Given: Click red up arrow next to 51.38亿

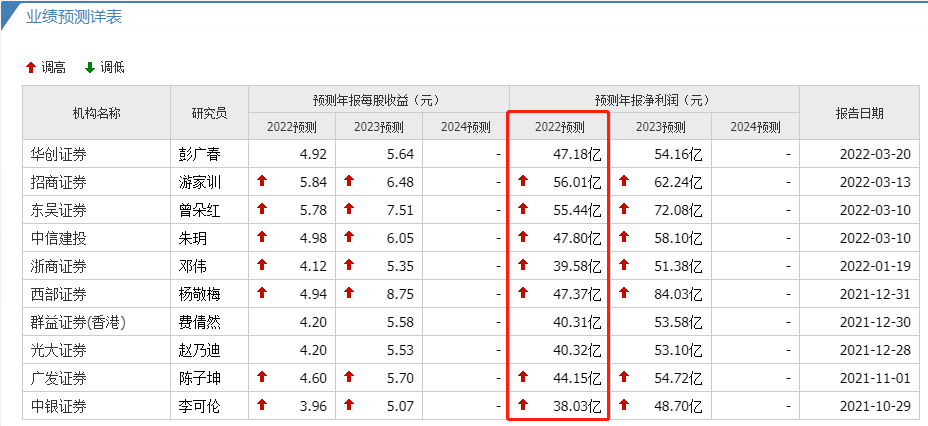Looking at the screenshot, I should point(624,265).
